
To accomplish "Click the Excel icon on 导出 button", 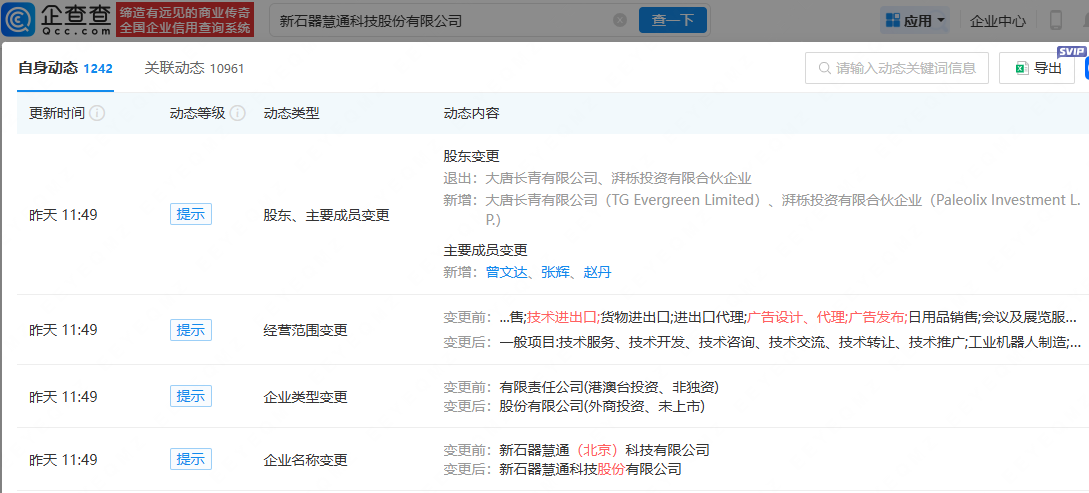I will click(x=1022, y=68).
